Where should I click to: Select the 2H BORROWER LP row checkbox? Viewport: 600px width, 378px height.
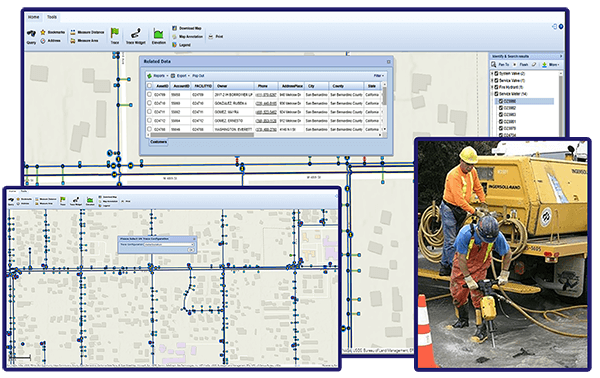point(149,94)
